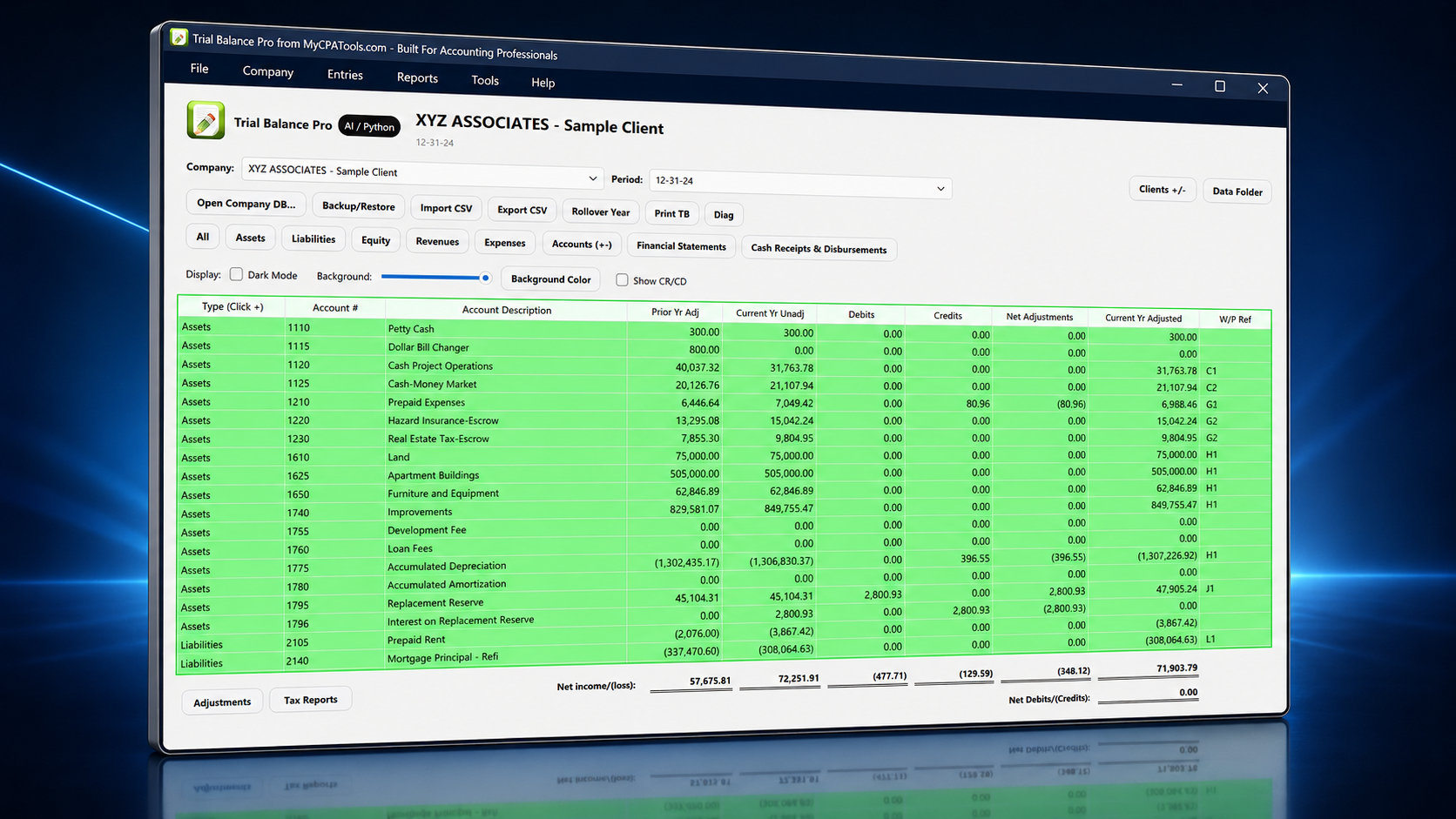
Task: Click the Furniture and Equipment row
Action: 723,491
